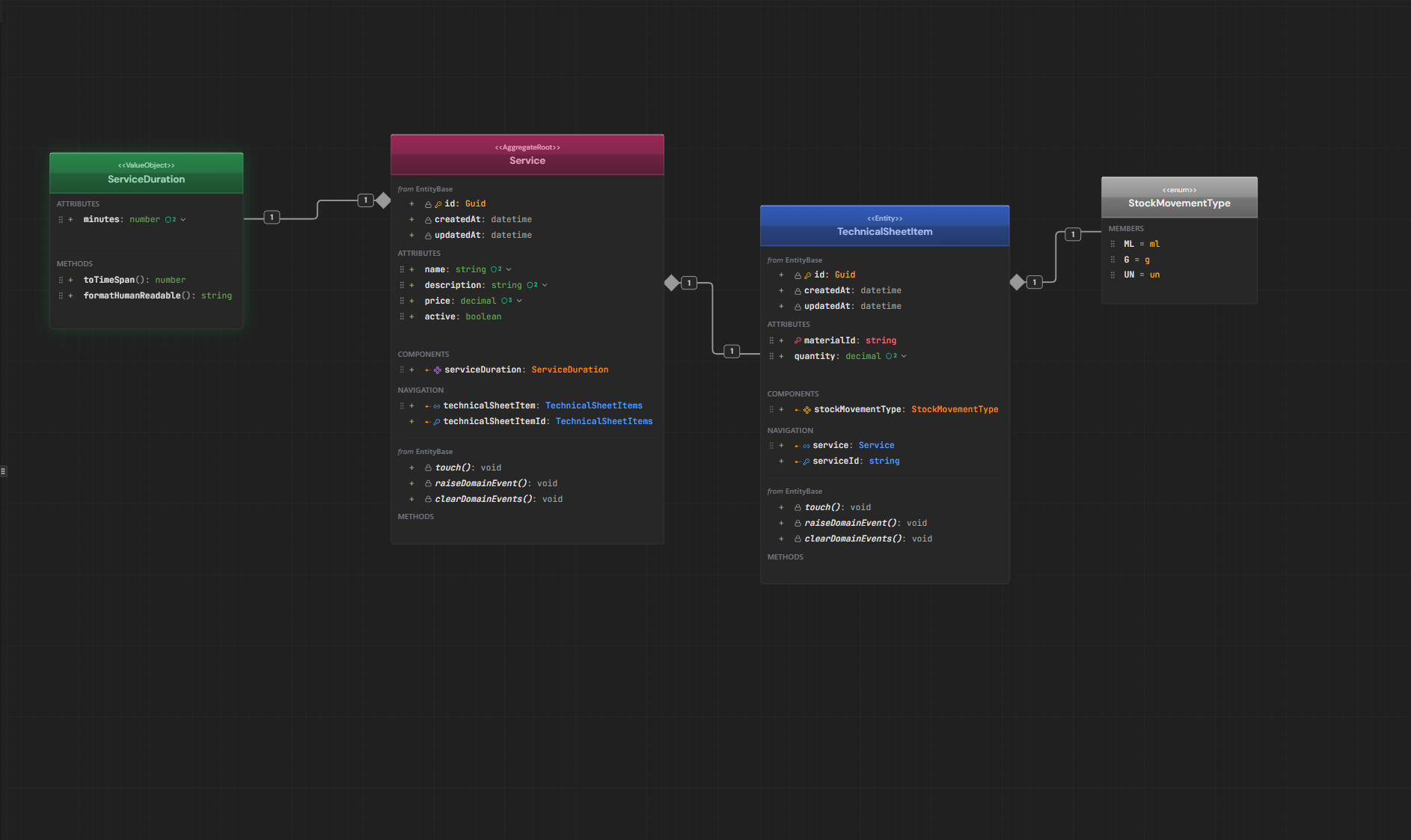Expand the chevron next to name string

[509, 269]
